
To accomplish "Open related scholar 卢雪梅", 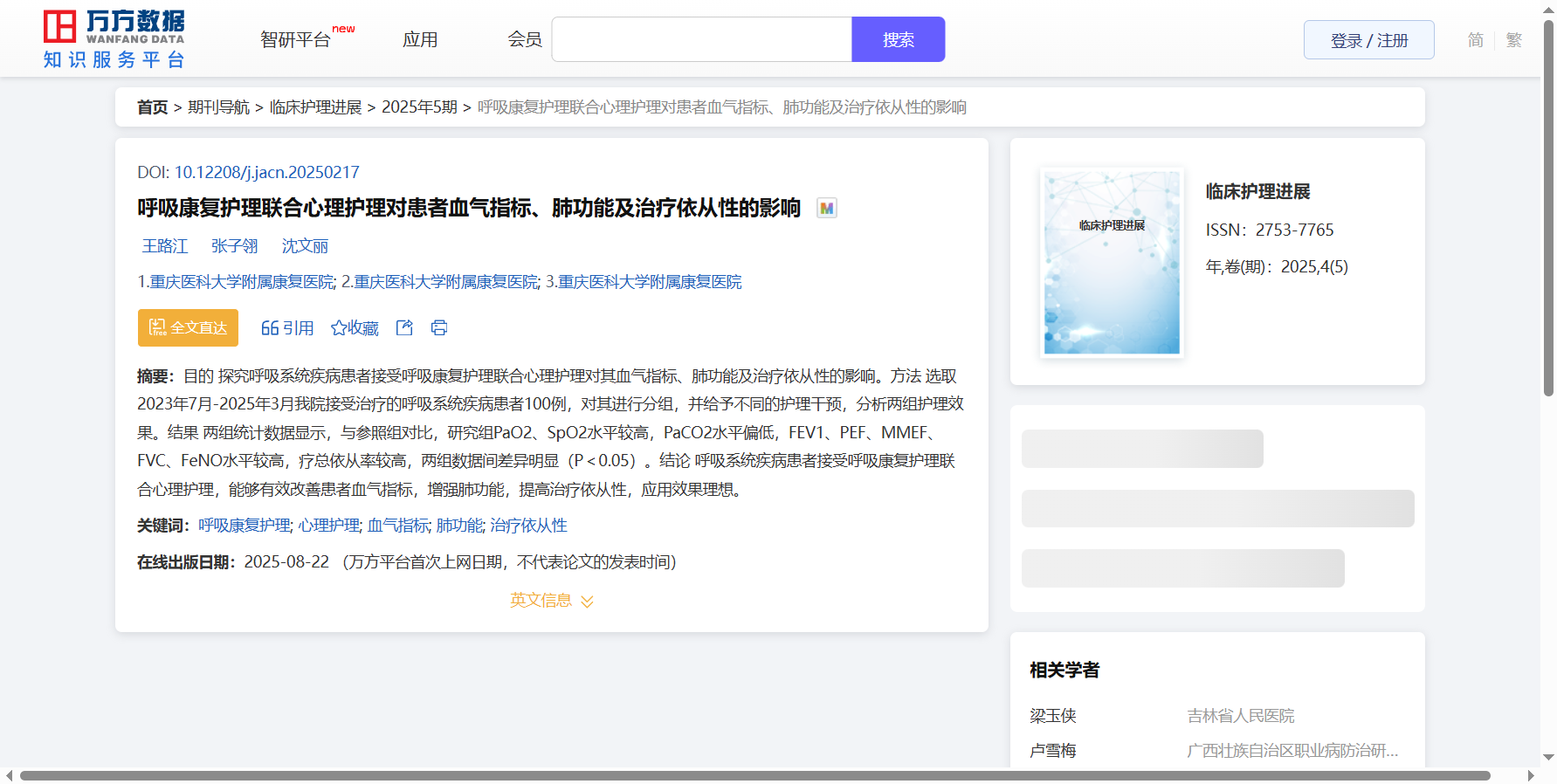I will pos(1053,751).
